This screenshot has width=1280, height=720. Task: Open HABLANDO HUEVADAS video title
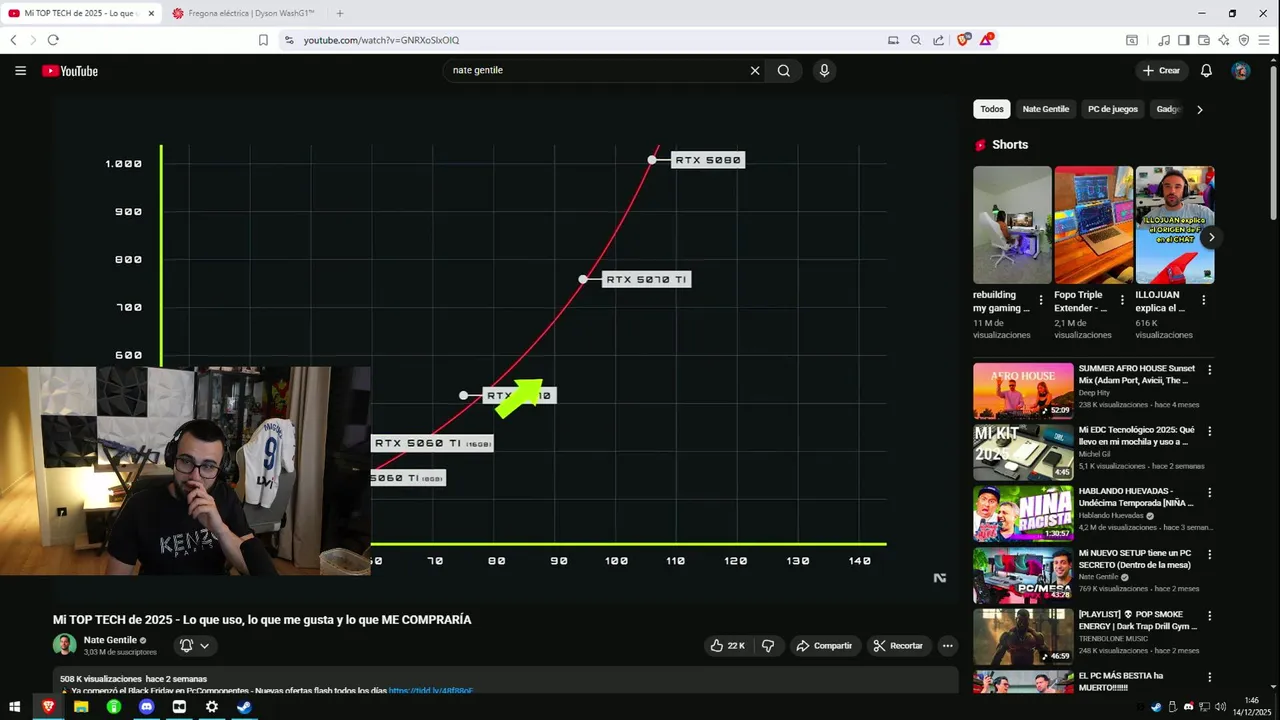tap(1136, 497)
